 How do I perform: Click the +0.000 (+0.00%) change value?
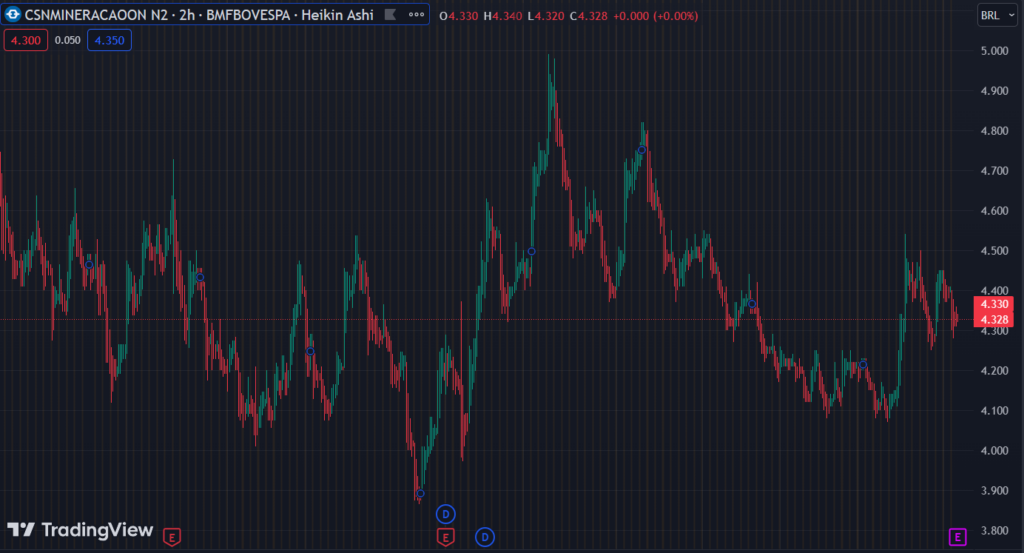(656, 16)
